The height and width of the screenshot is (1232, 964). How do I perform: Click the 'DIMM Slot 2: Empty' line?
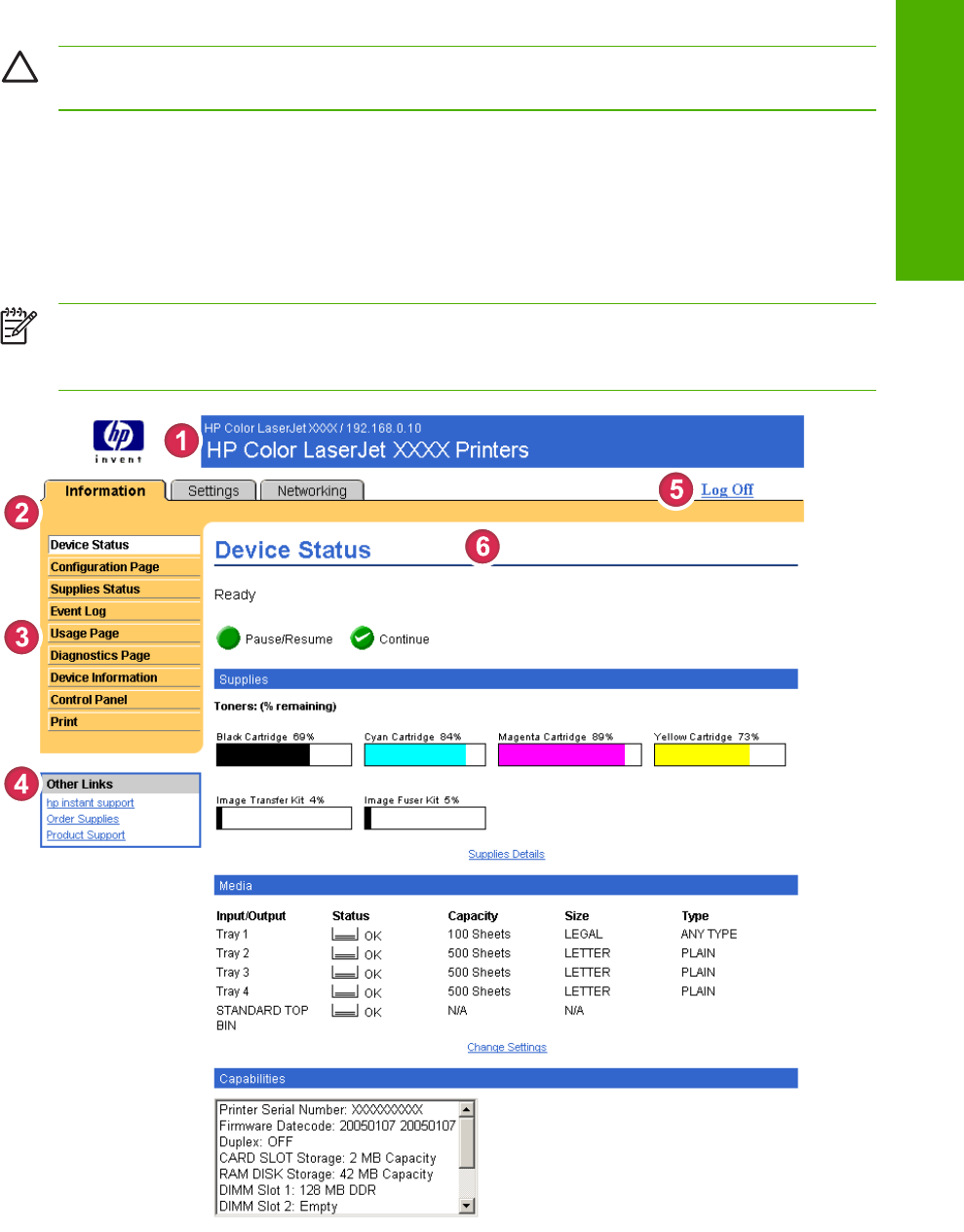279,1207
